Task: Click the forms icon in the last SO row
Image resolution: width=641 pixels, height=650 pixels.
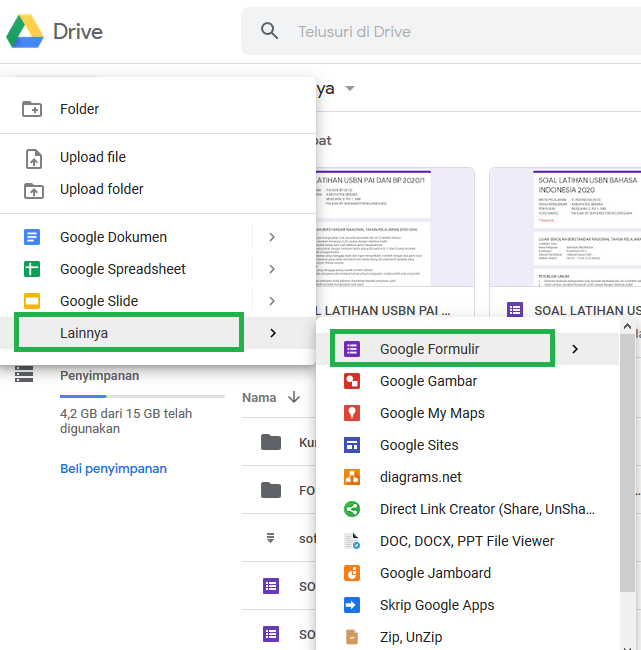Action: tap(271, 634)
